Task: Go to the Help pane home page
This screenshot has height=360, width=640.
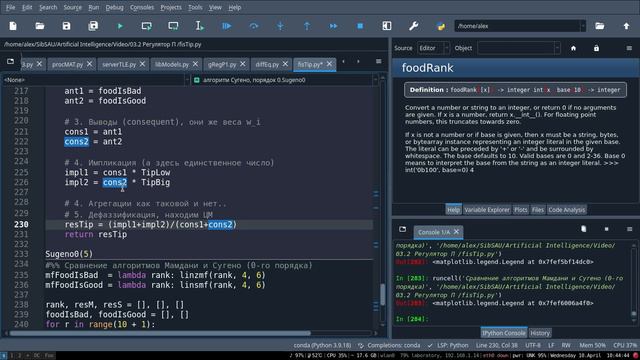Action: [573, 48]
